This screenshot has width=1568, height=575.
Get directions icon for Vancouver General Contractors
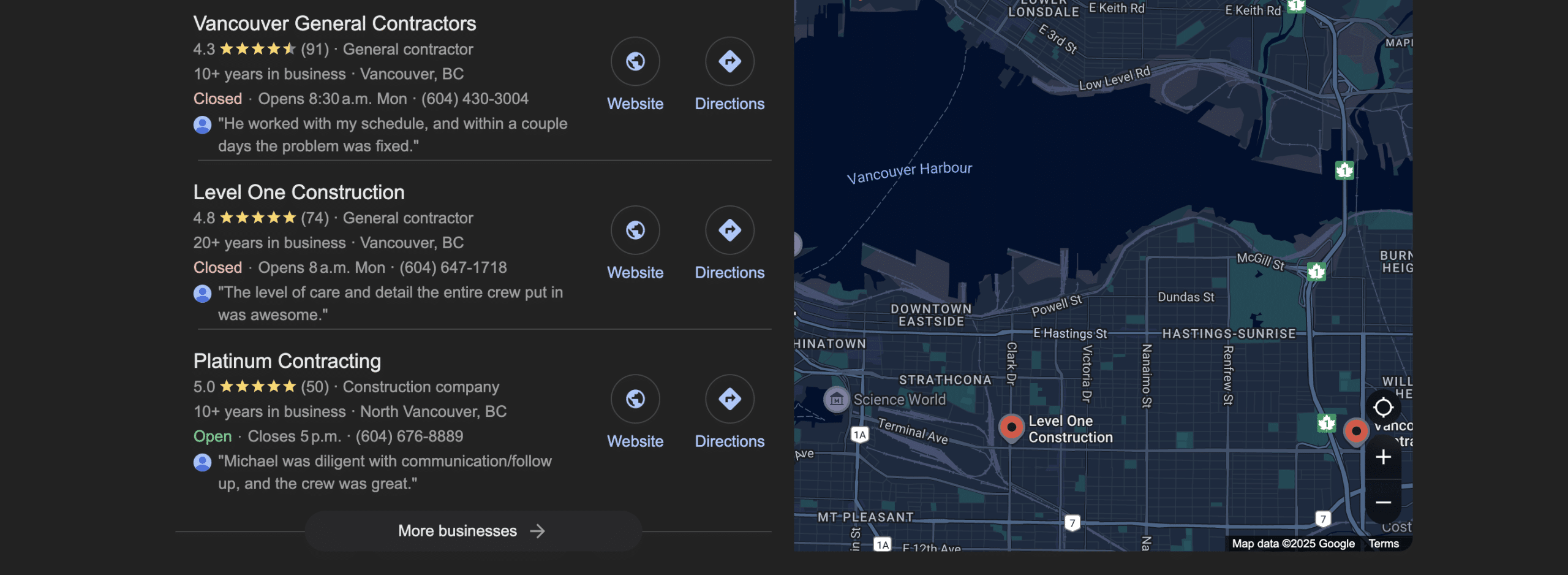click(x=729, y=61)
